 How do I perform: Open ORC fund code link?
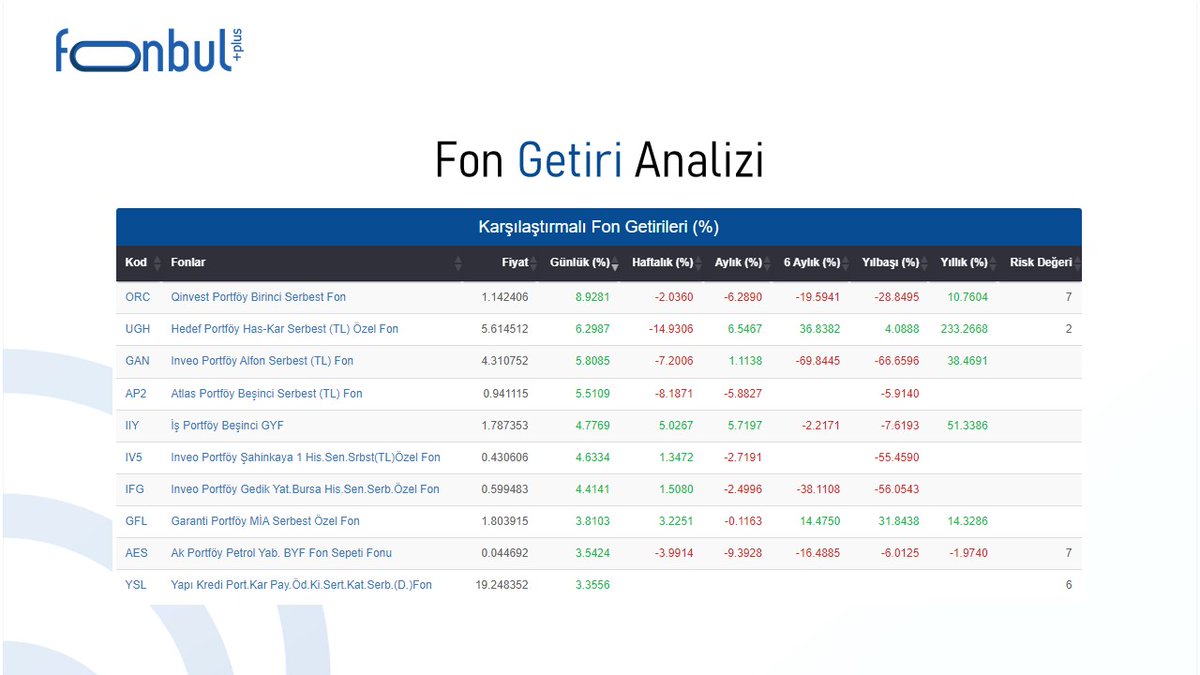click(138, 297)
